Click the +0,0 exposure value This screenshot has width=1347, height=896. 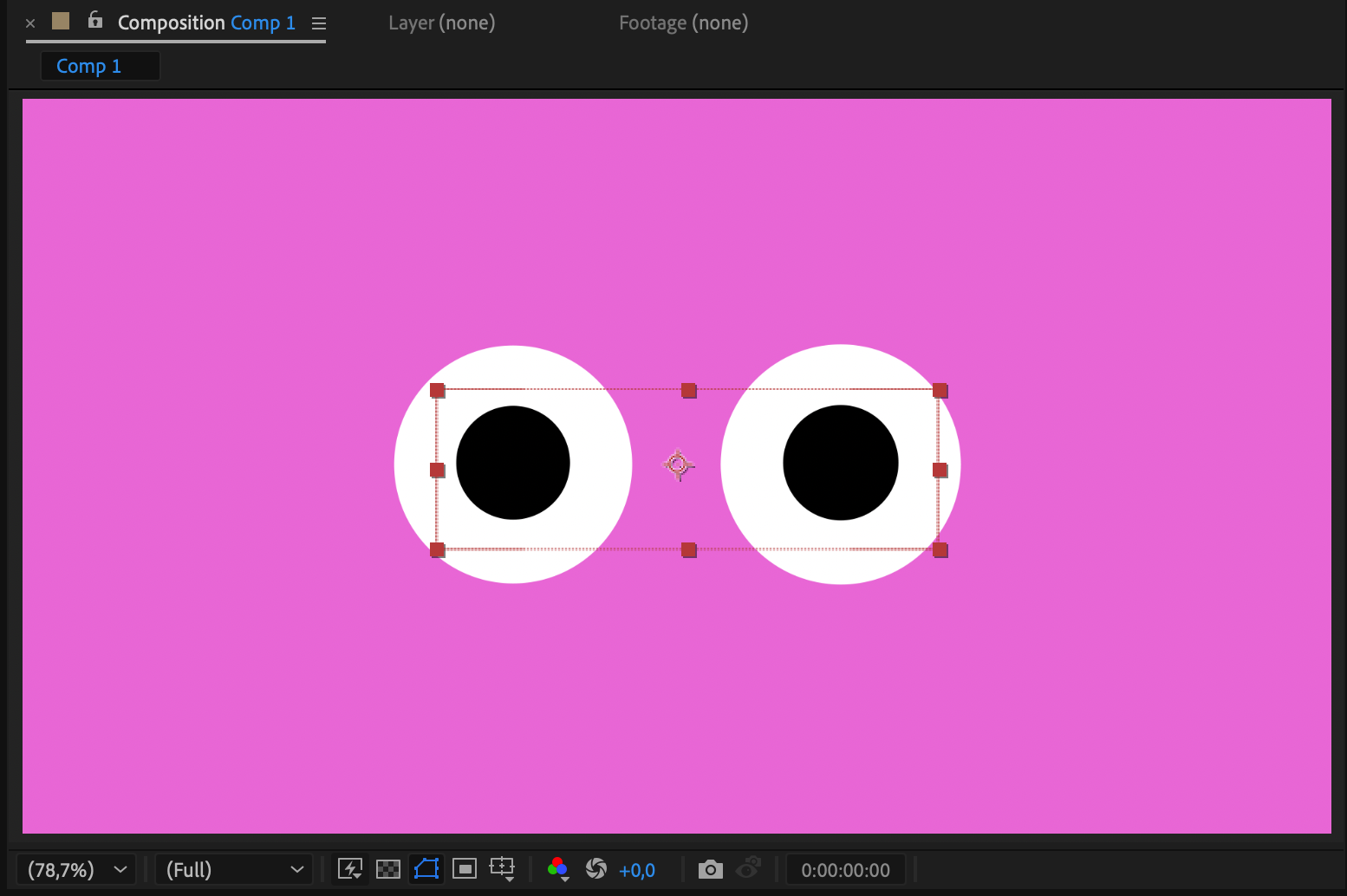[637, 870]
